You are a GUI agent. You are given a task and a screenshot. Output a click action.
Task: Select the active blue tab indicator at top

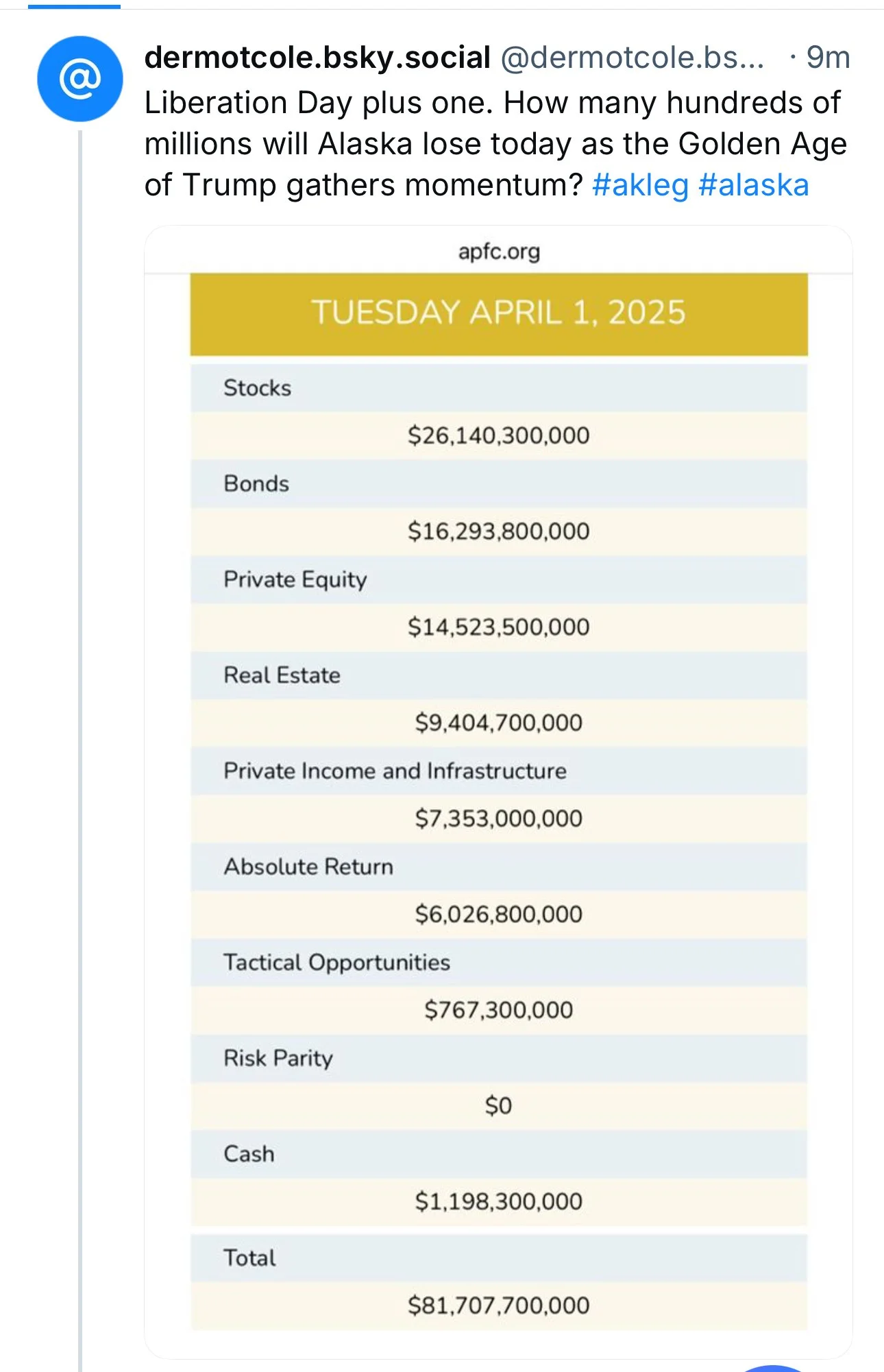click(x=74, y=6)
